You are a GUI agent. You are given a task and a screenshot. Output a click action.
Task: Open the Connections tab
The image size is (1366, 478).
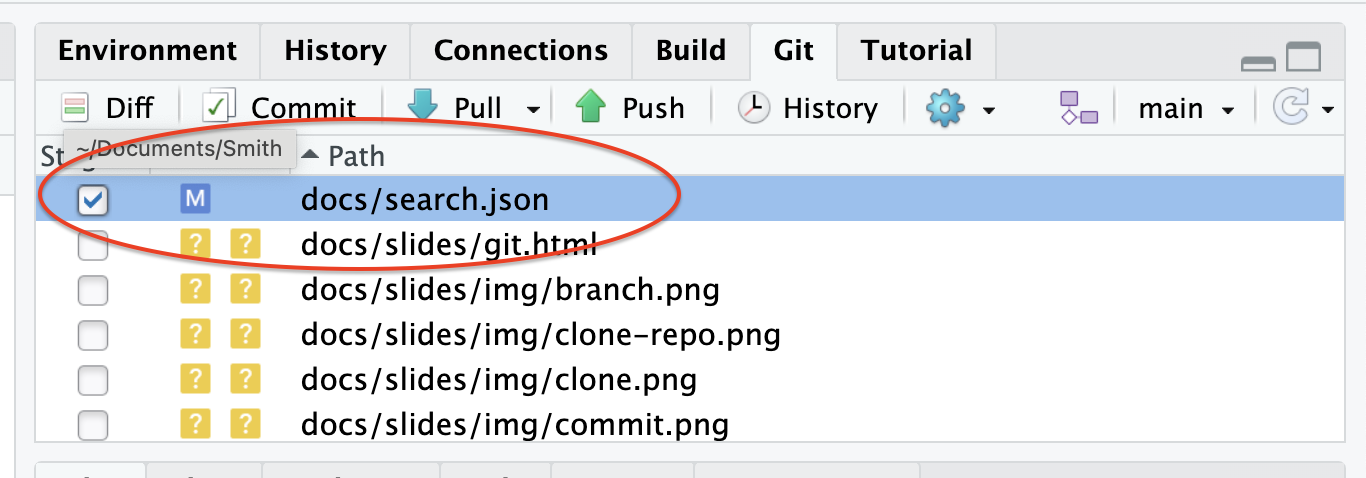tap(520, 50)
